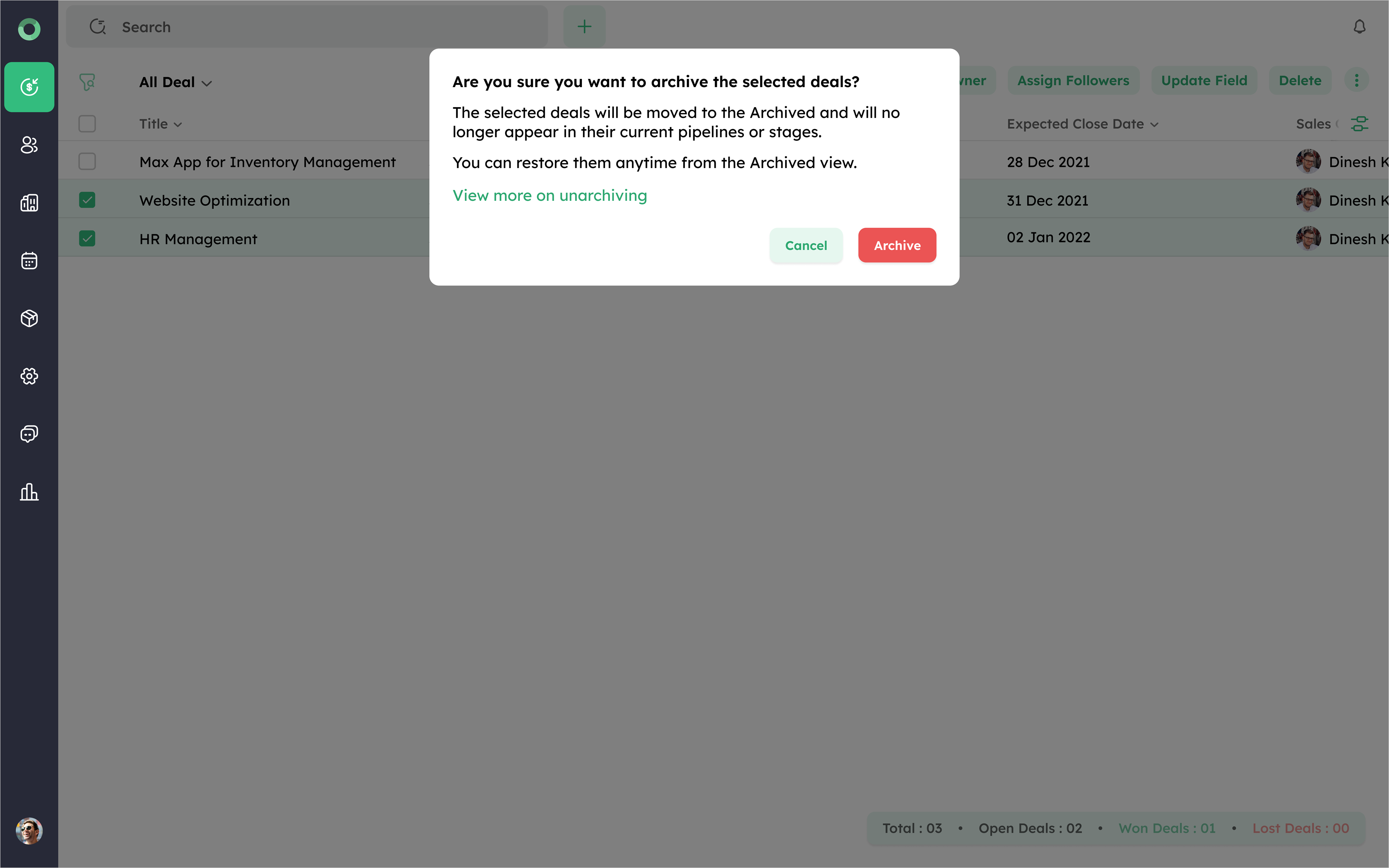
Task: Click the Update Field bulk action
Action: (x=1204, y=81)
